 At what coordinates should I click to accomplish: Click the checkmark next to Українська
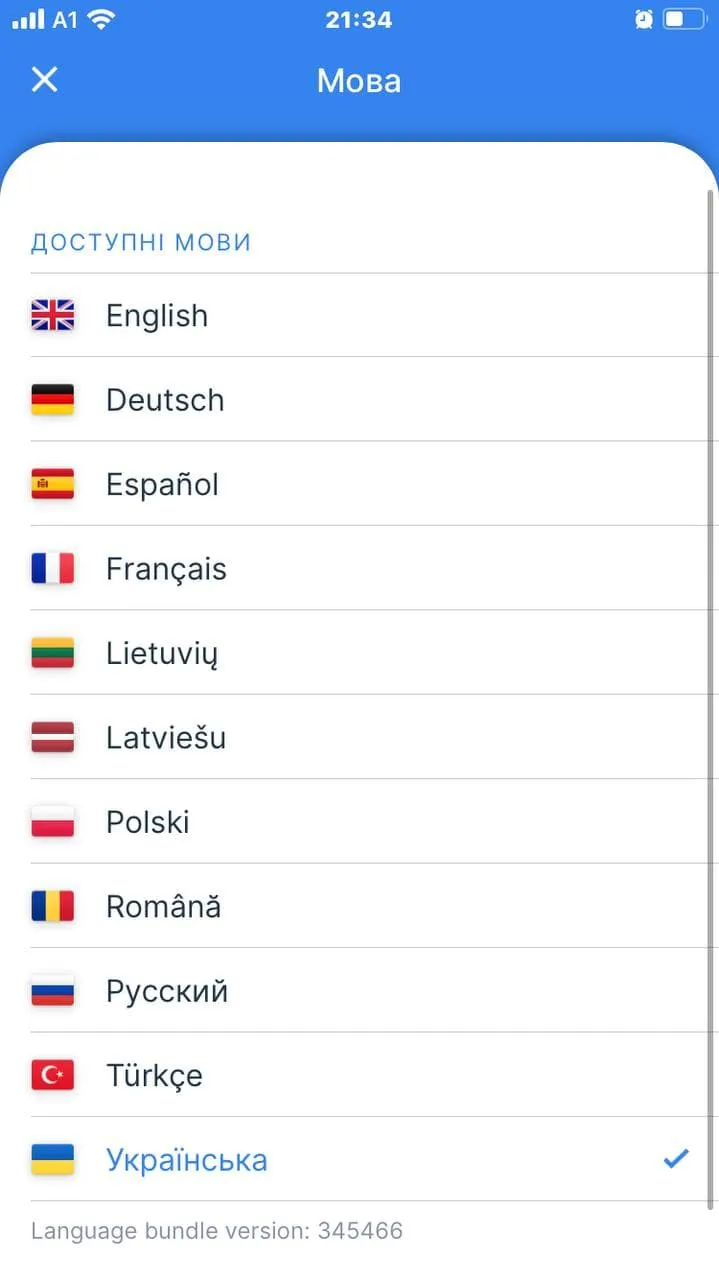click(677, 1159)
